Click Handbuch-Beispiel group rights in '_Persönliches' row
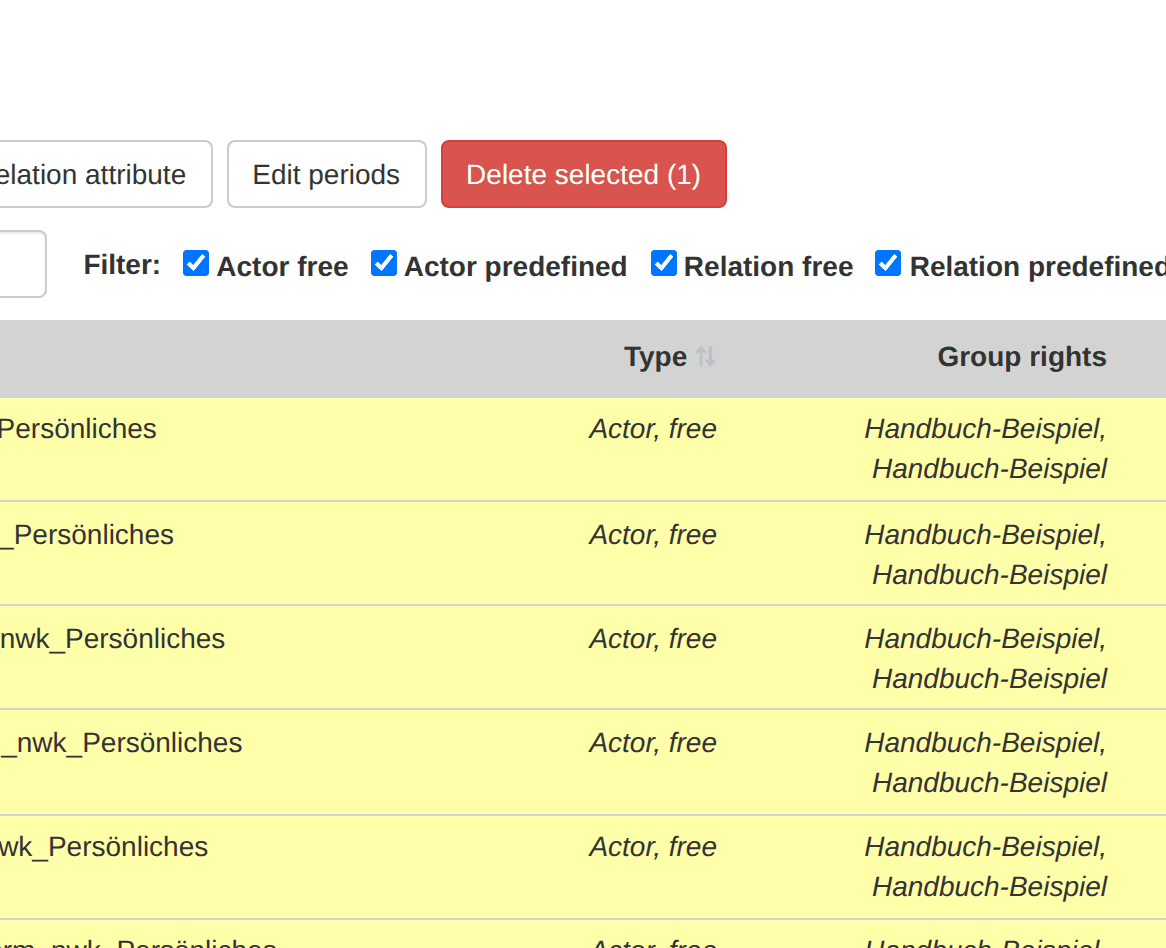This screenshot has height=948, width=1166. 985,555
